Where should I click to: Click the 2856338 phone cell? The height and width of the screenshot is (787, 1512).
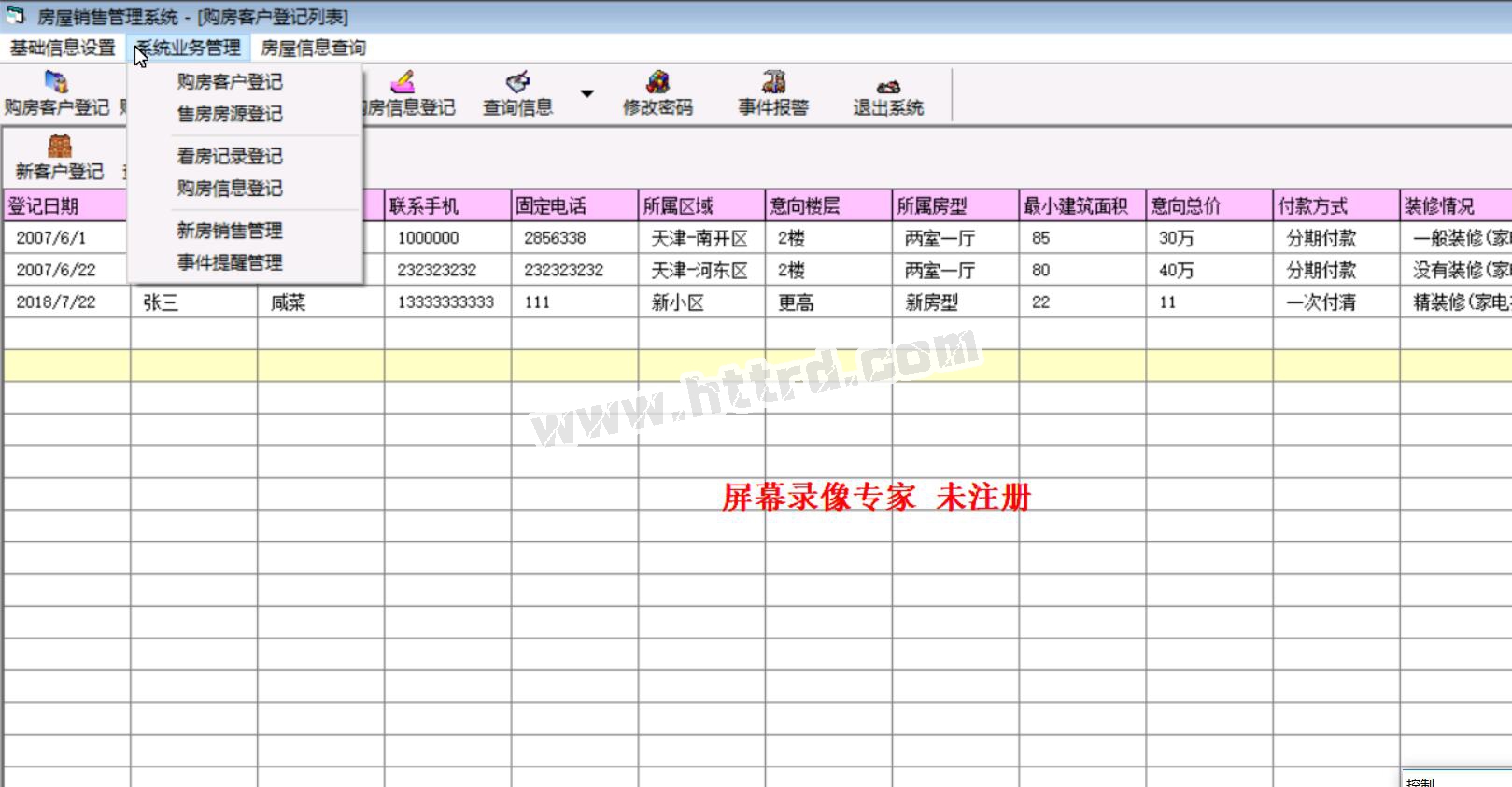click(x=574, y=238)
